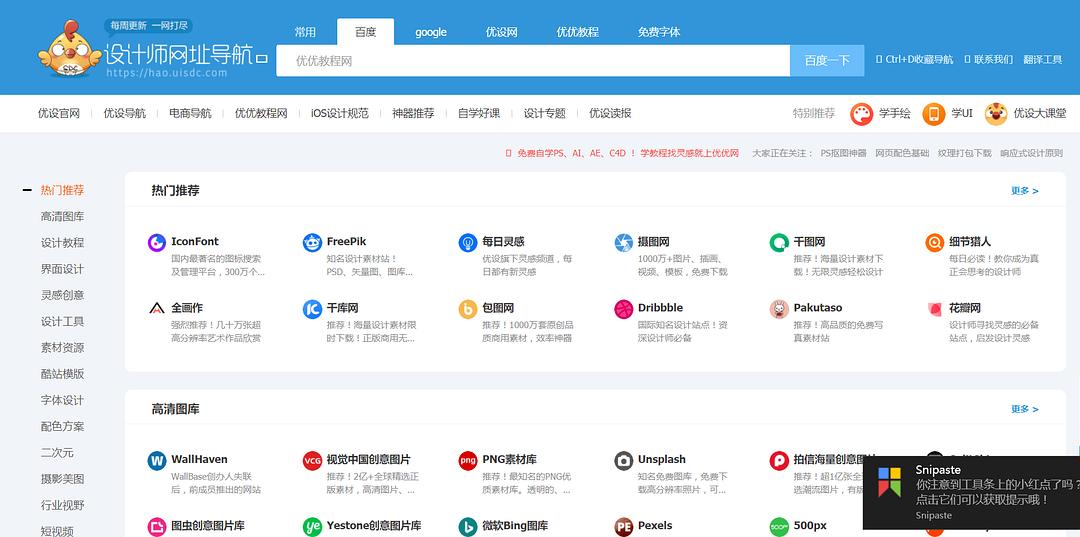Select 设计工具 in the left sidebar
The image size is (1080, 537).
[63, 322]
